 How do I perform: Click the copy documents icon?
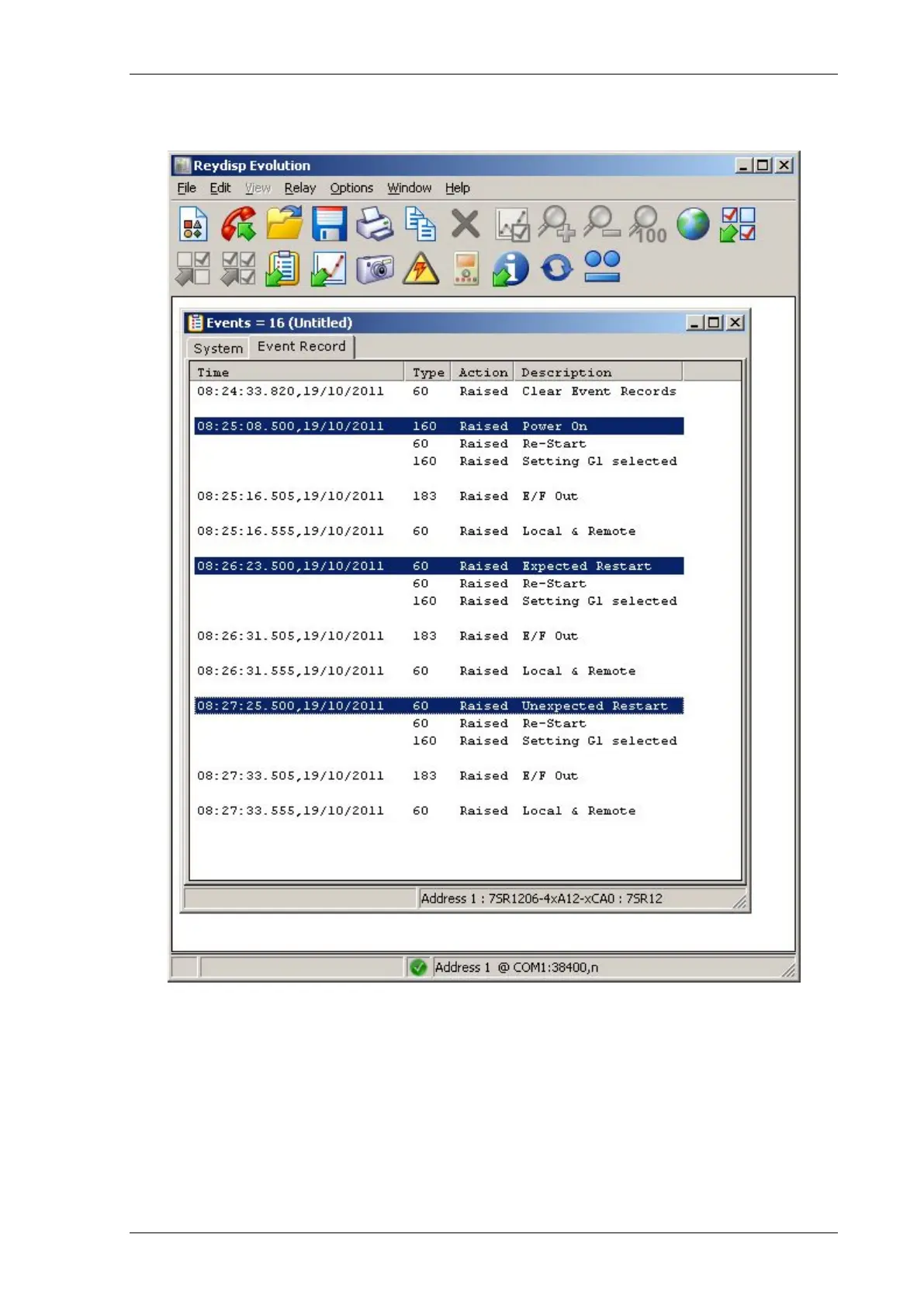pyautogui.click(x=420, y=224)
